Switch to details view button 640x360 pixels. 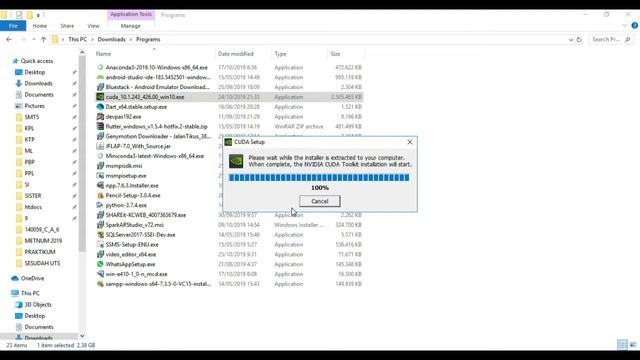(x=622, y=345)
